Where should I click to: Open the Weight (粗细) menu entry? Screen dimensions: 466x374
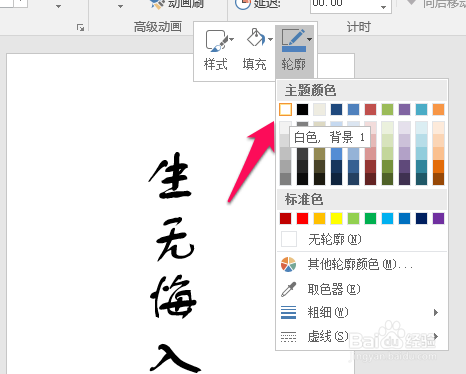(362, 312)
